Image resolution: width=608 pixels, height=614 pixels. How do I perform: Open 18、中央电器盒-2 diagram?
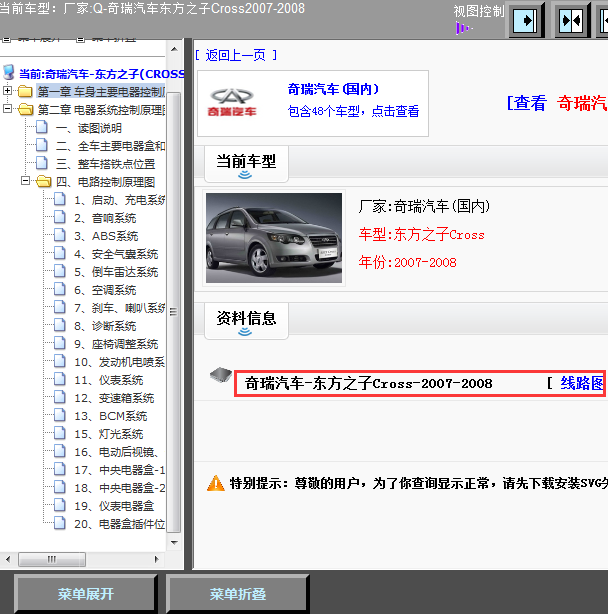[119, 488]
